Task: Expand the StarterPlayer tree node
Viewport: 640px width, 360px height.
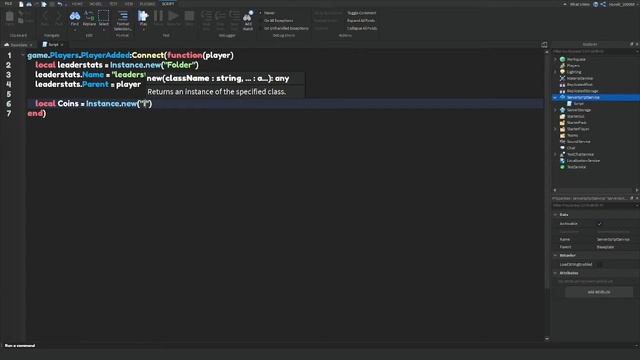Action: point(555,129)
